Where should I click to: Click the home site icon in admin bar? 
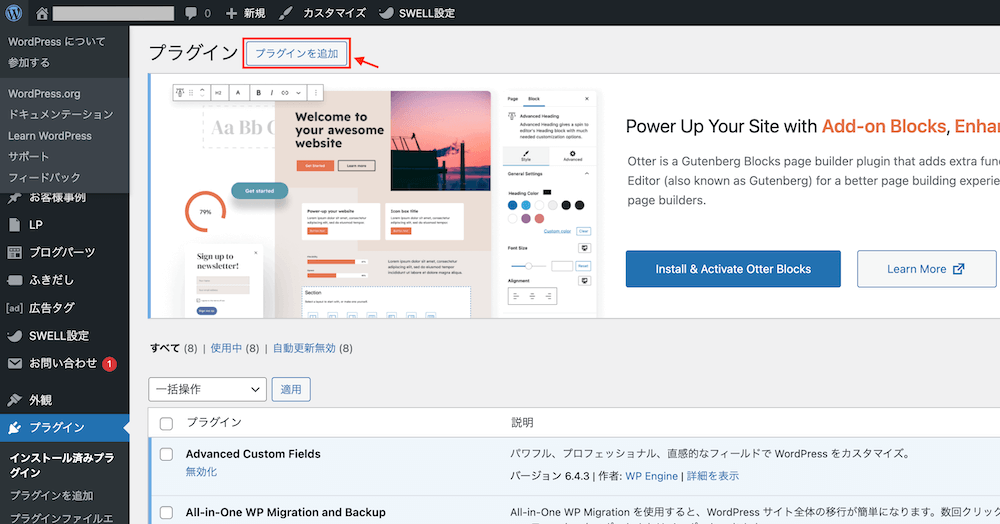point(42,13)
